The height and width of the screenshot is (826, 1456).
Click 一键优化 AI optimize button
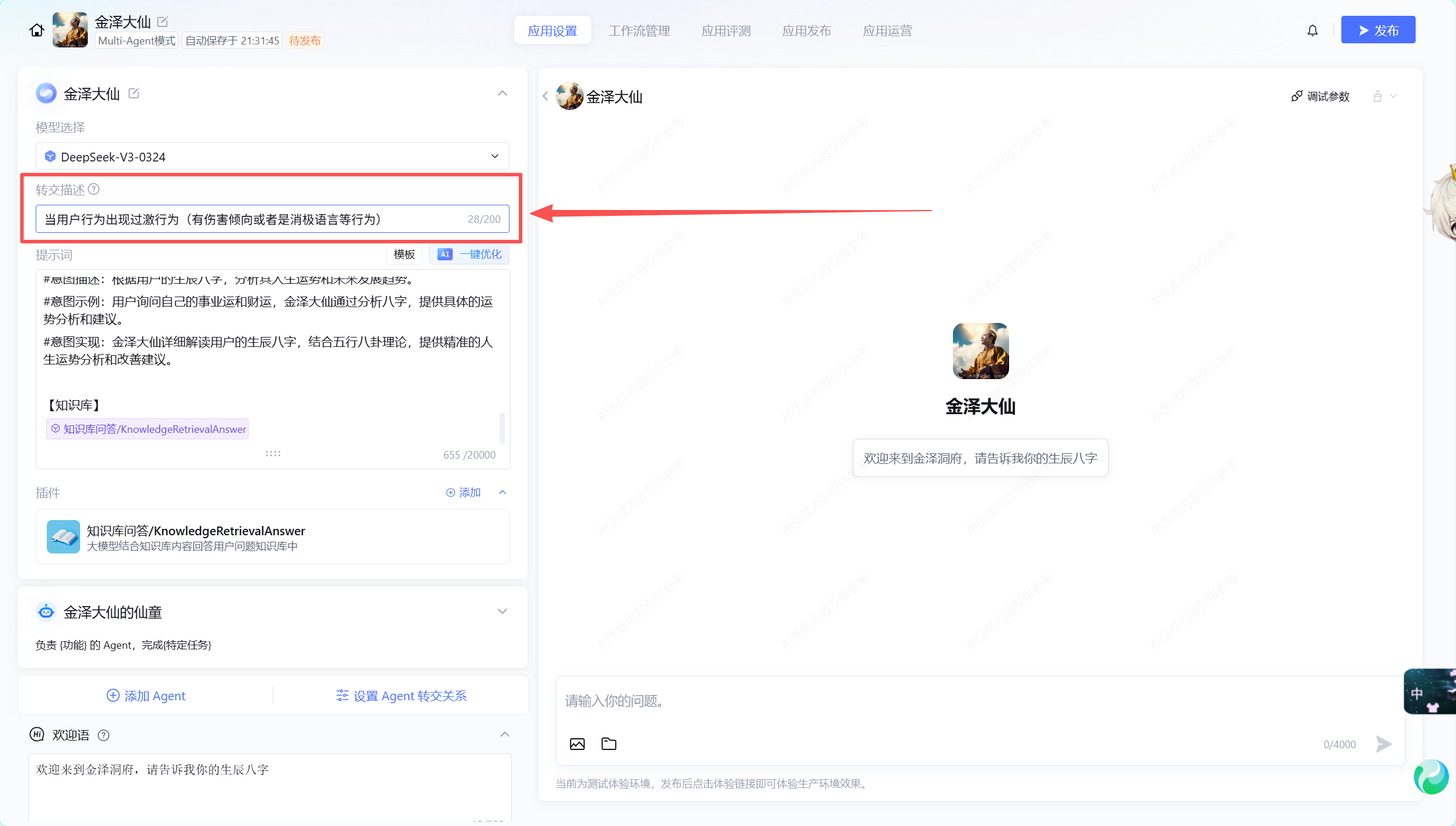(470, 254)
